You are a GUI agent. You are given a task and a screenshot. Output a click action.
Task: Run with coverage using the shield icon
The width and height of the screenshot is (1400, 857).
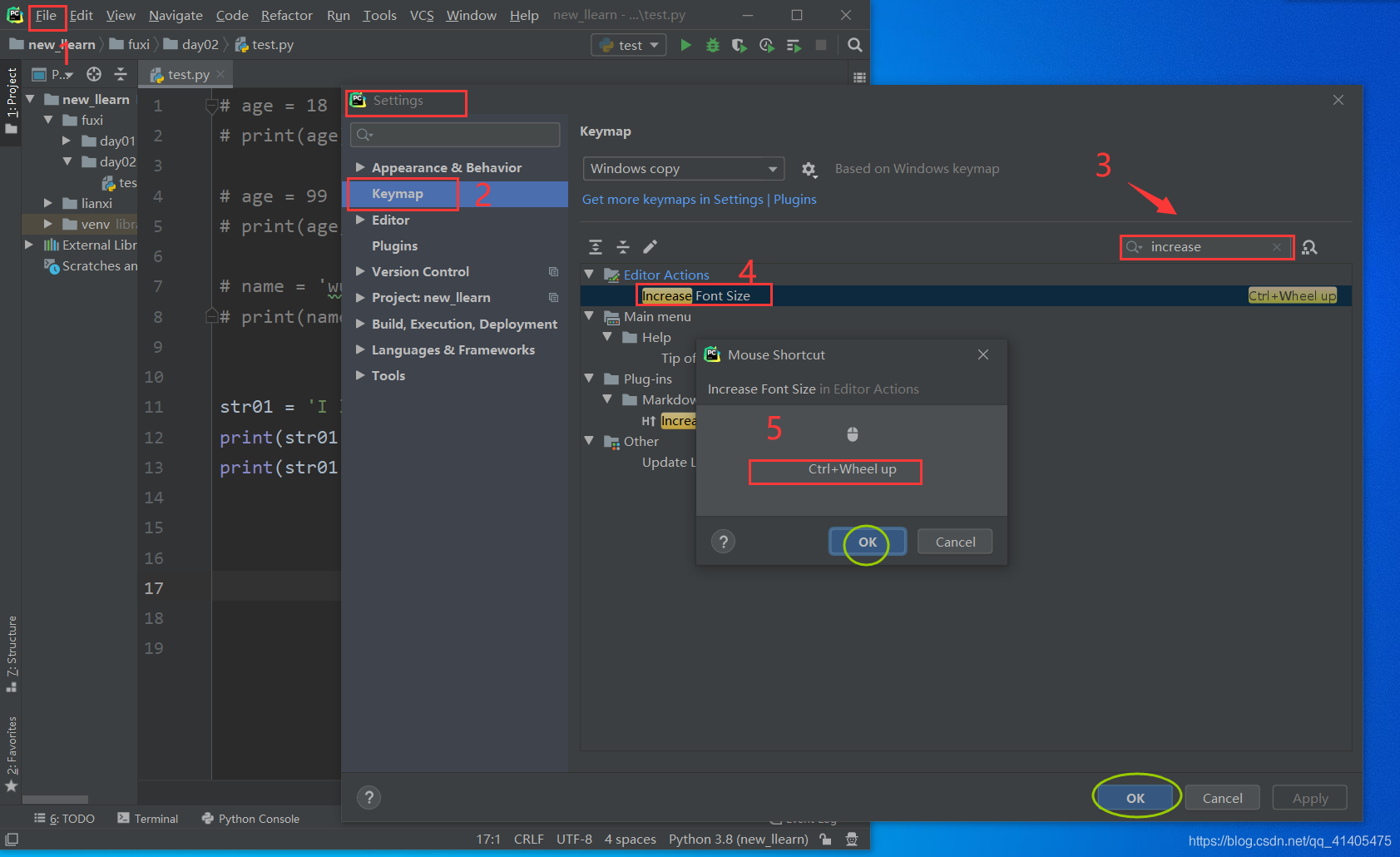point(739,45)
